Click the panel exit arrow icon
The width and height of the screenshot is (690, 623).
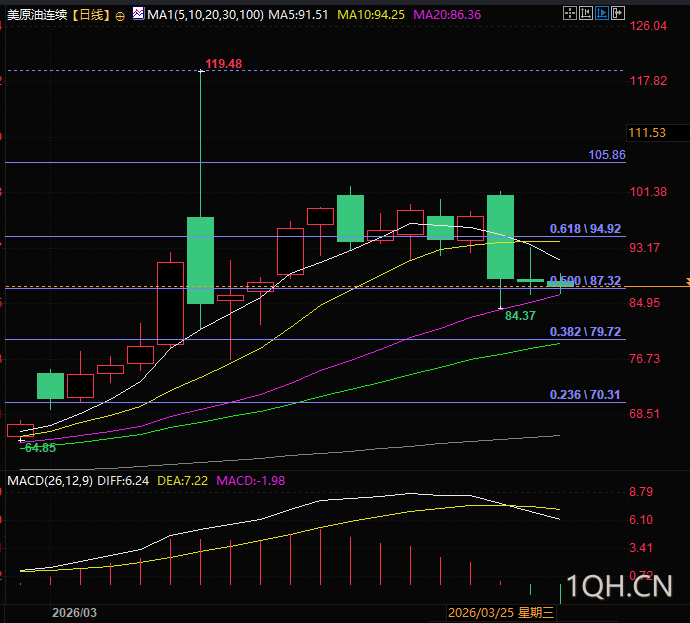coord(618,14)
